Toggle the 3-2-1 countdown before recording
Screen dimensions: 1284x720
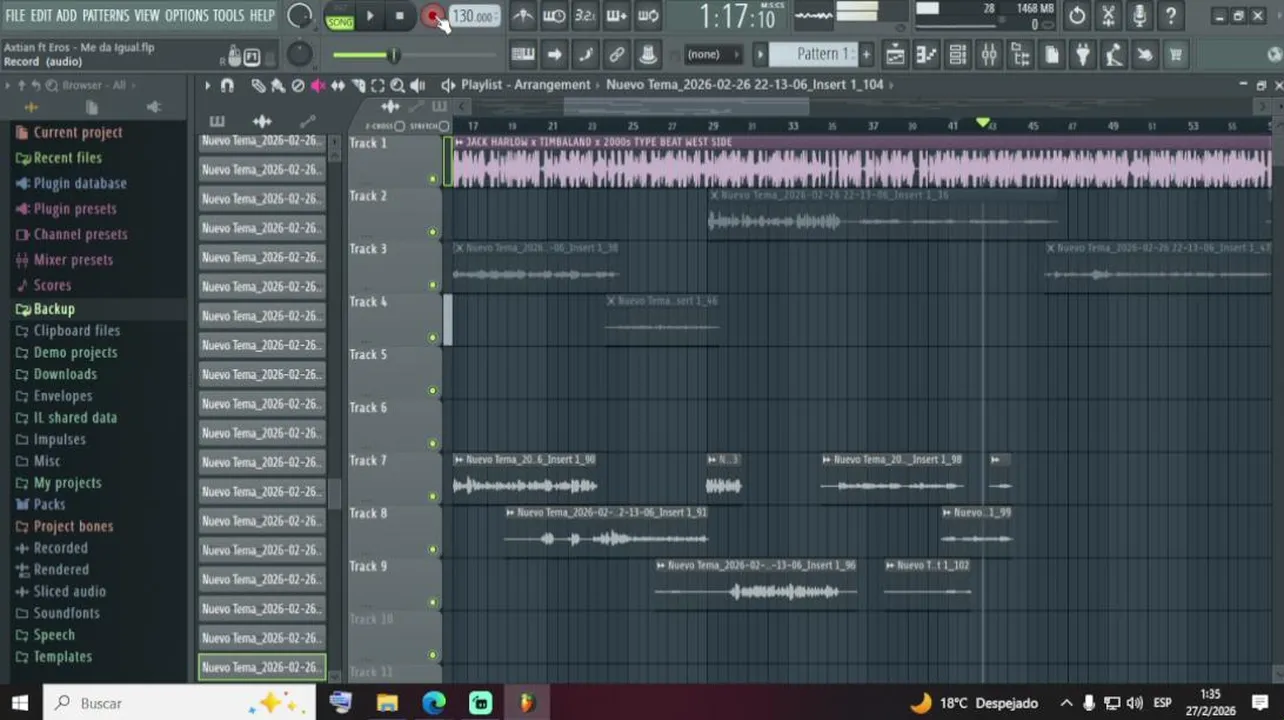585,16
